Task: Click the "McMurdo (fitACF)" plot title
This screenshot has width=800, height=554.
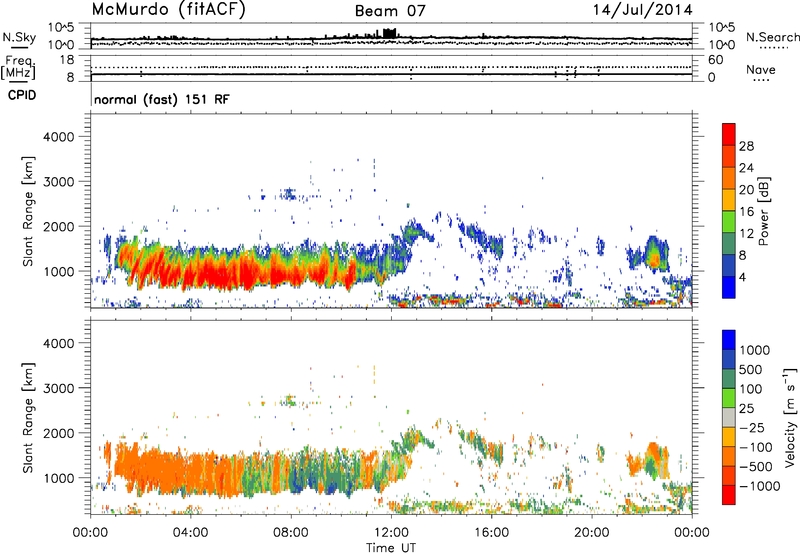Action: pyautogui.click(x=168, y=10)
